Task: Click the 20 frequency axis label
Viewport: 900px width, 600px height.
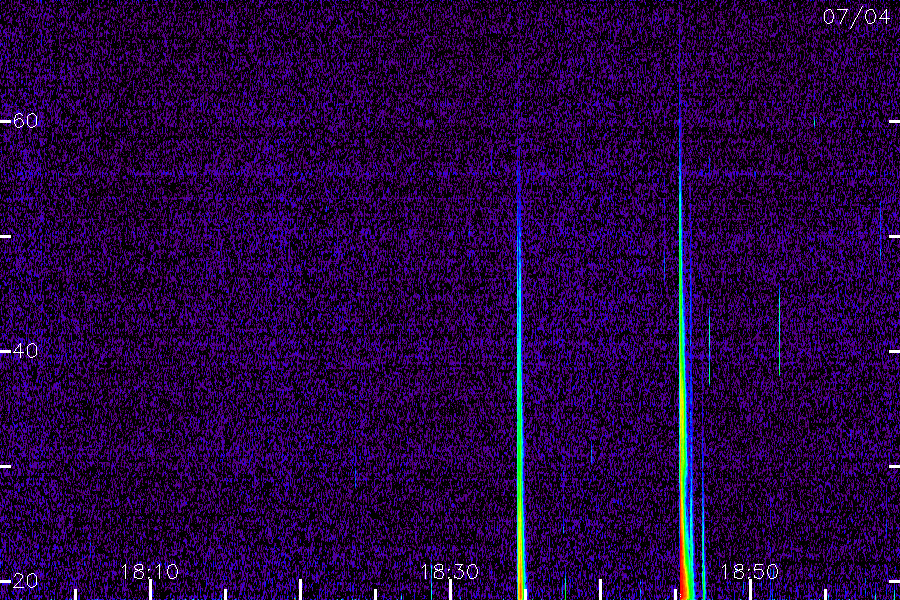Action: [x=25, y=580]
